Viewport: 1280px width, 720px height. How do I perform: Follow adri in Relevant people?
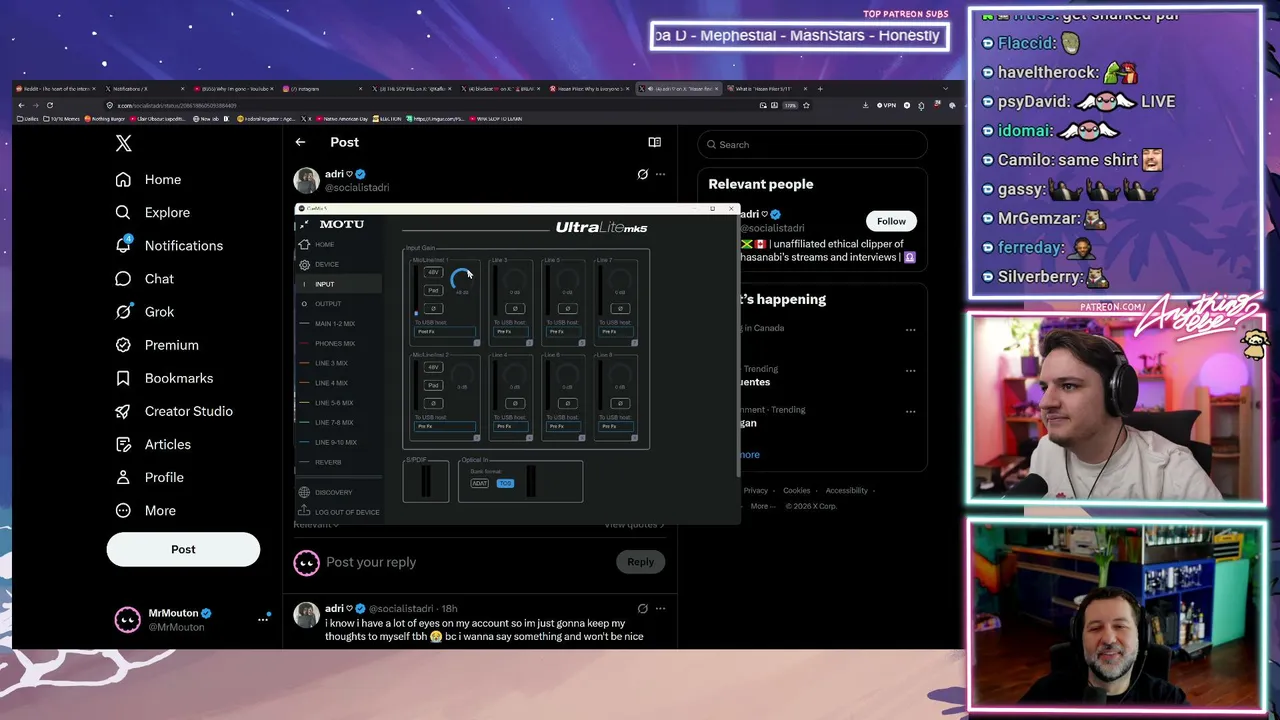[x=891, y=221]
